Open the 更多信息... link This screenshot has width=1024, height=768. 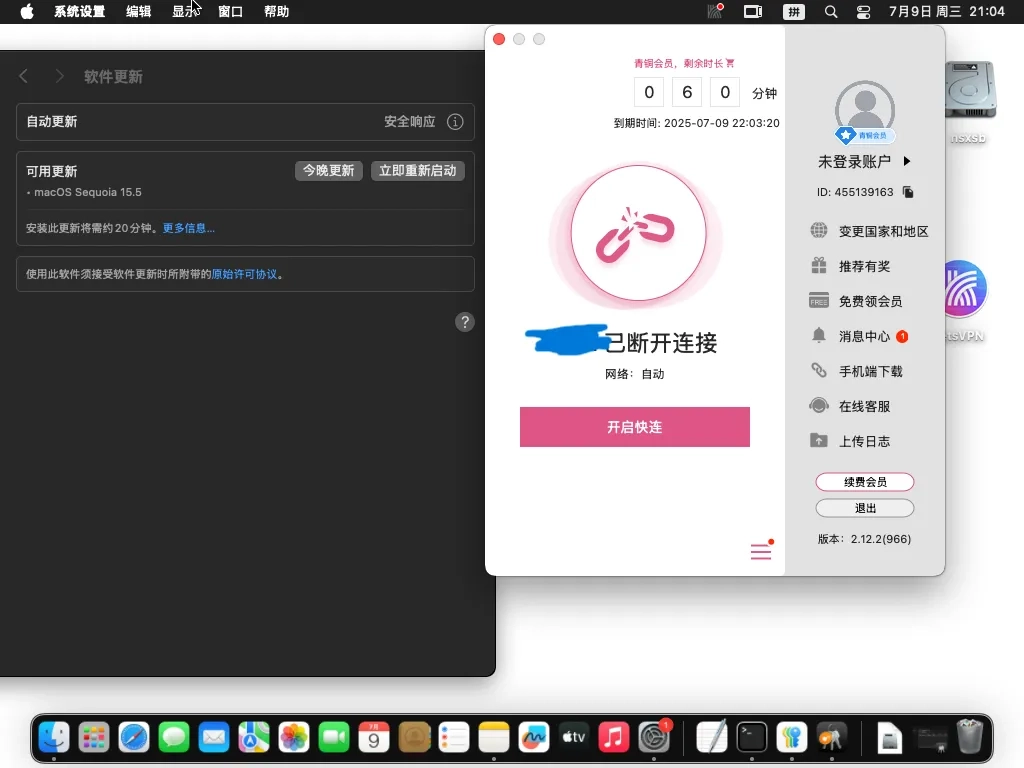click(x=189, y=228)
